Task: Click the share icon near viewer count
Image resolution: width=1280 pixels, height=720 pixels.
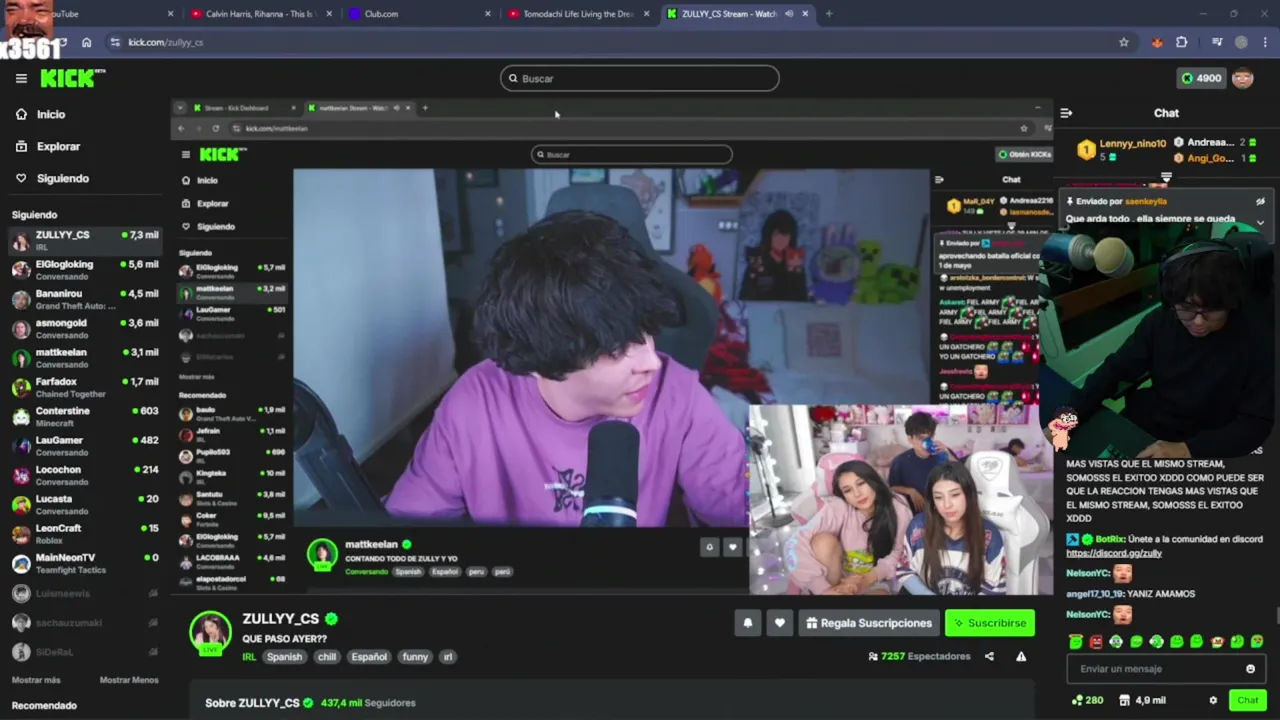Action: (x=989, y=656)
